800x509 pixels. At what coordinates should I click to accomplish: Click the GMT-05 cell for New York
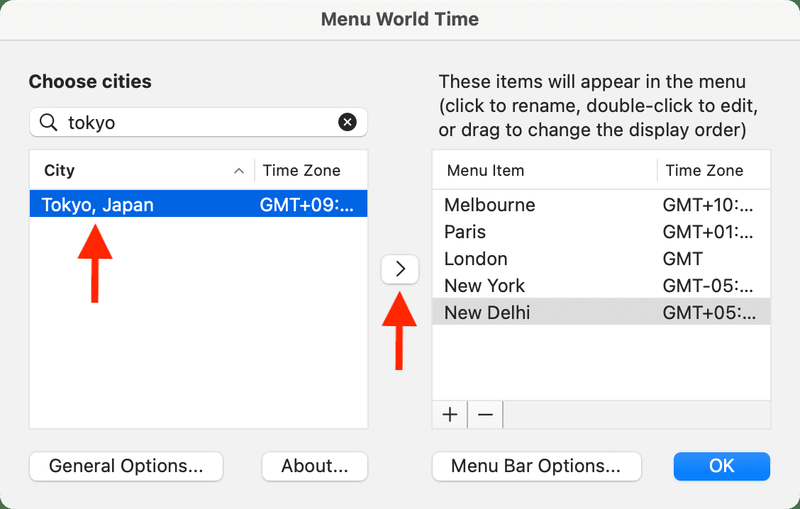(x=708, y=286)
